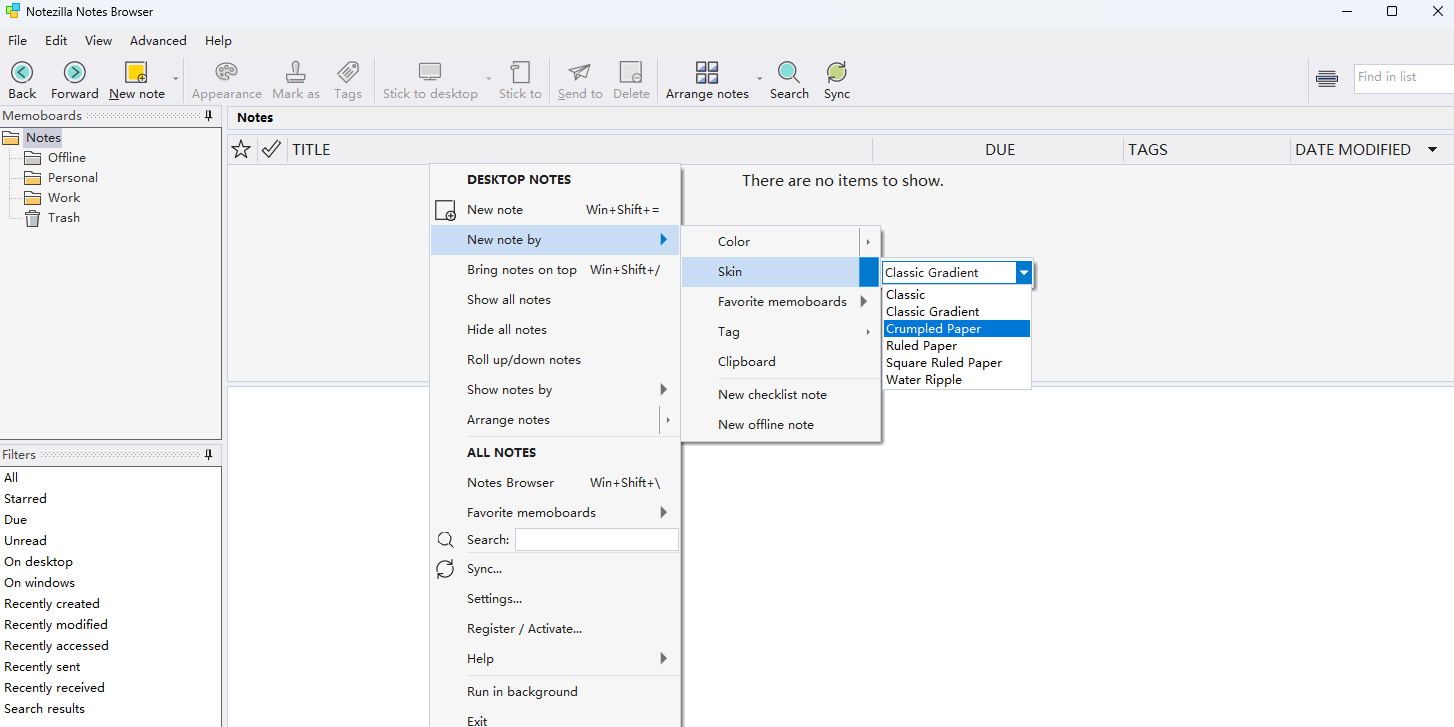Click the Search input field in menu
This screenshot has height=727, width=1454.
[x=596, y=540]
